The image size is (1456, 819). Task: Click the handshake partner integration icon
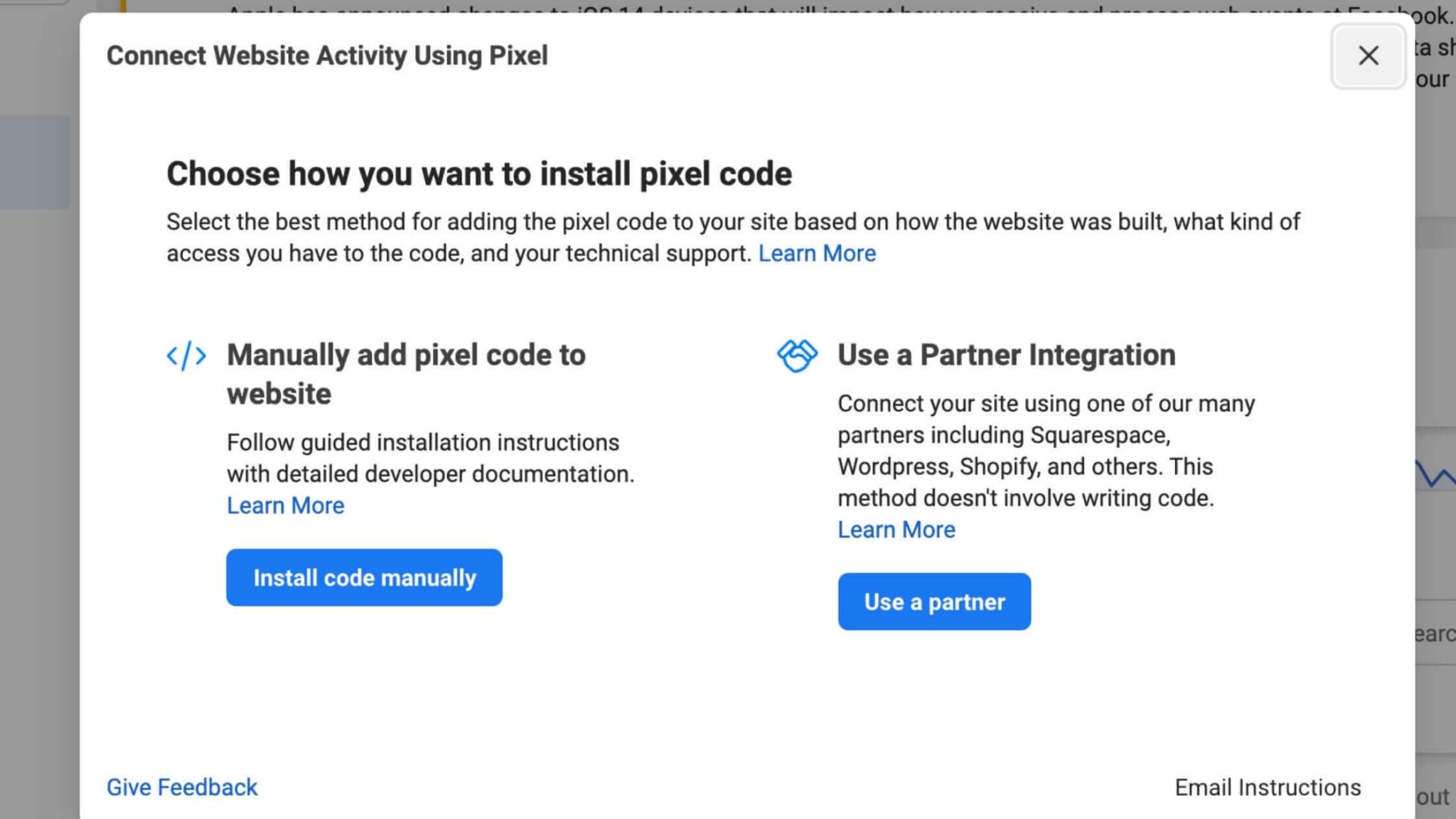[797, 355]
